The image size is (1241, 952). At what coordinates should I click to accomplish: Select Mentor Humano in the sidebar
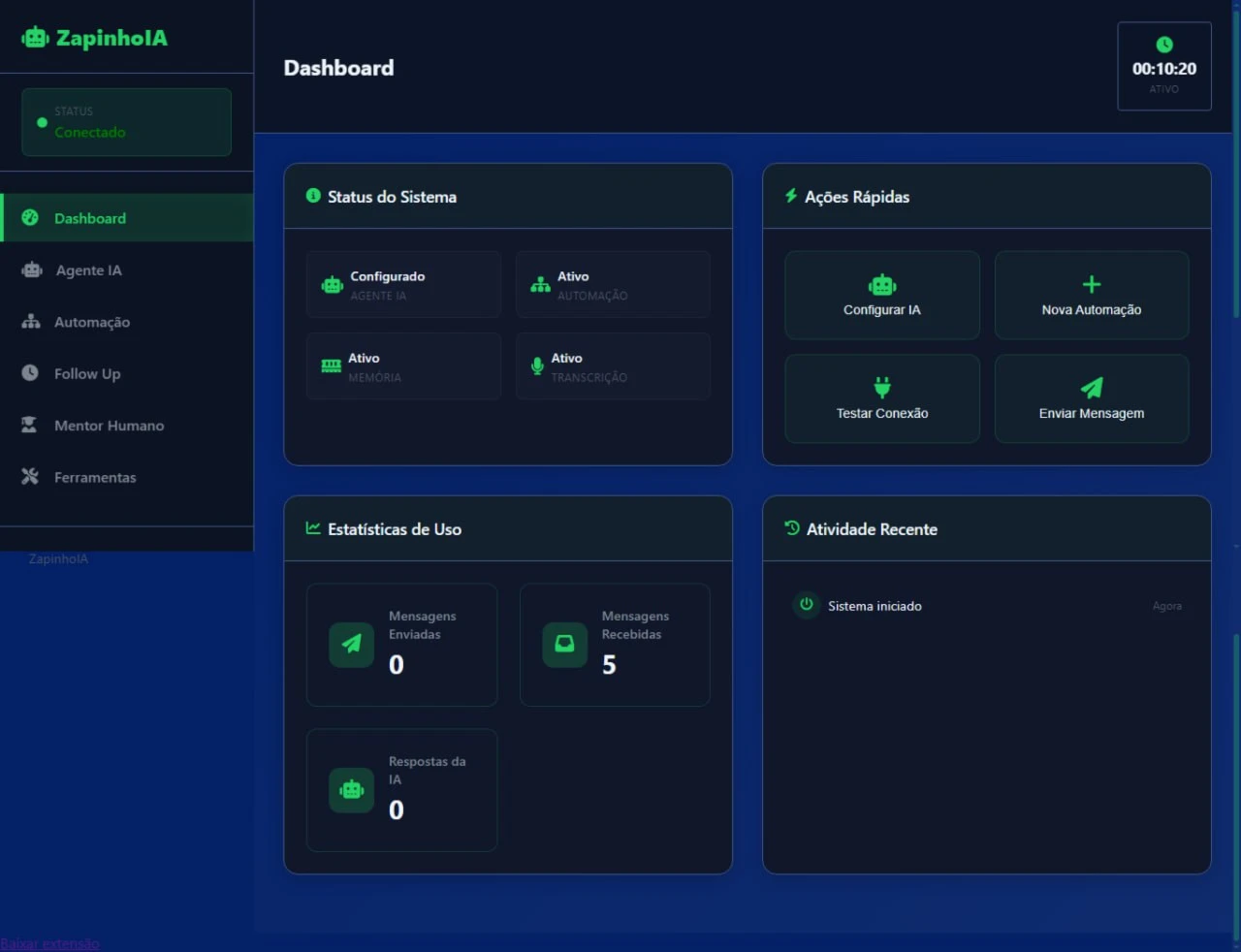pyautogui.click(x=109, y=426)
